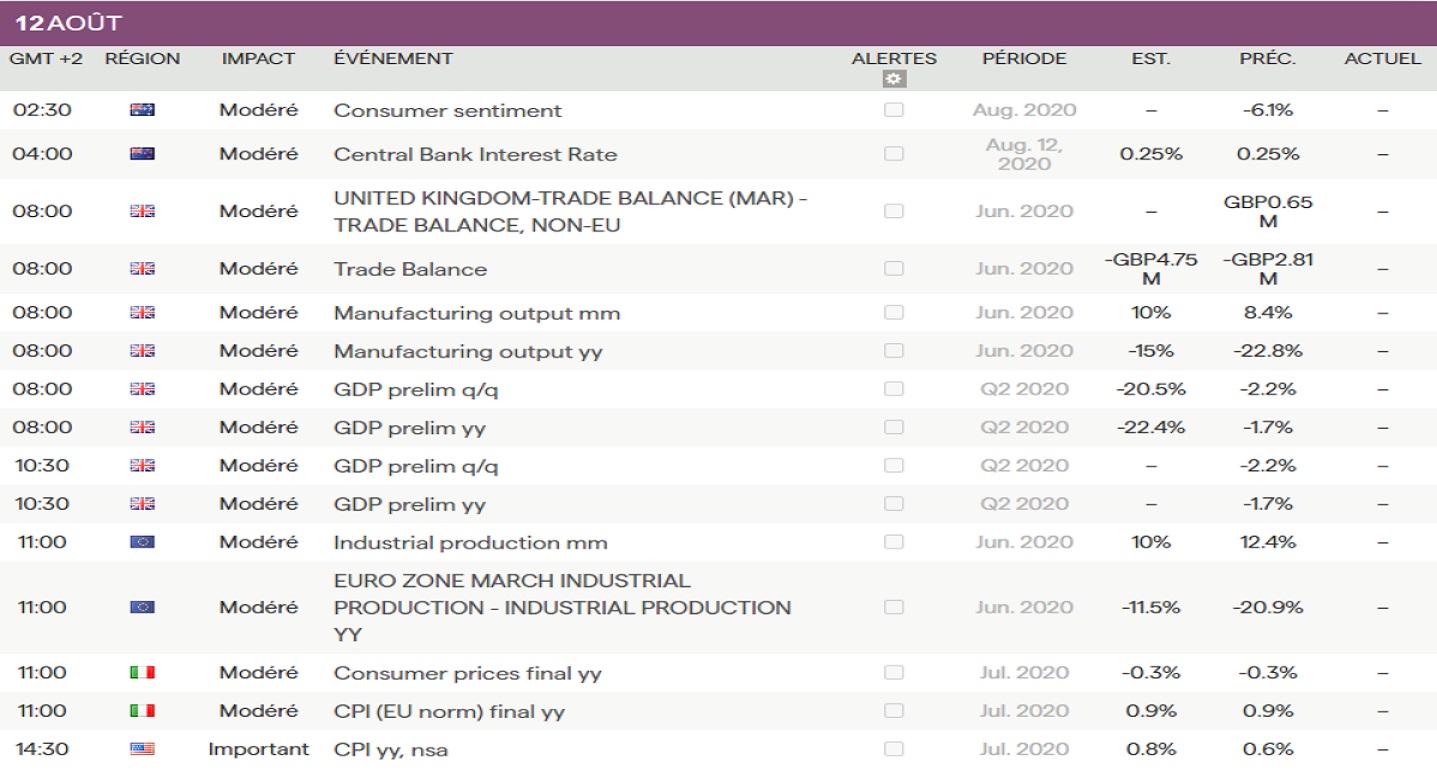This screenshot has height=780, width=1437.
Task: Enable alert checkbox for Consumer sentiment
Action: tap(893, 110)
